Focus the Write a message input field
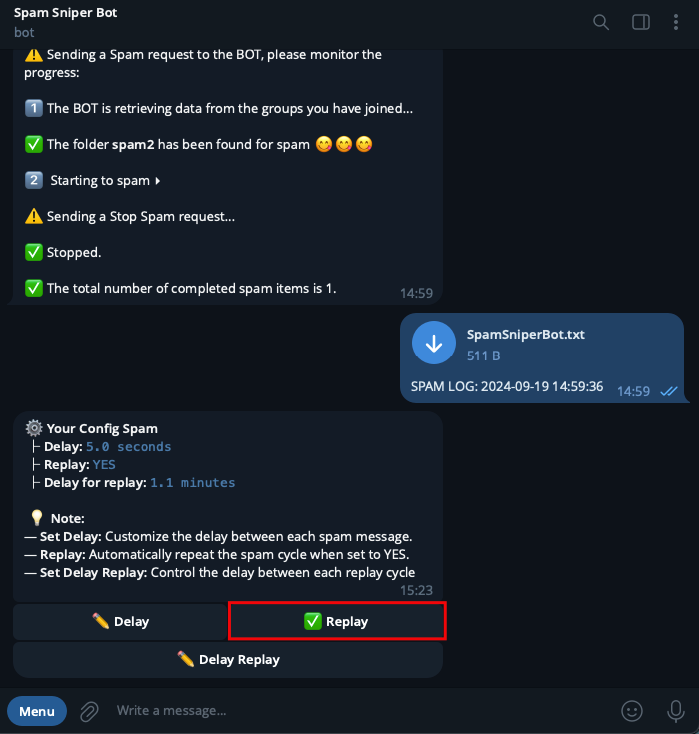The image size is (699, 734). coord(361,711)
